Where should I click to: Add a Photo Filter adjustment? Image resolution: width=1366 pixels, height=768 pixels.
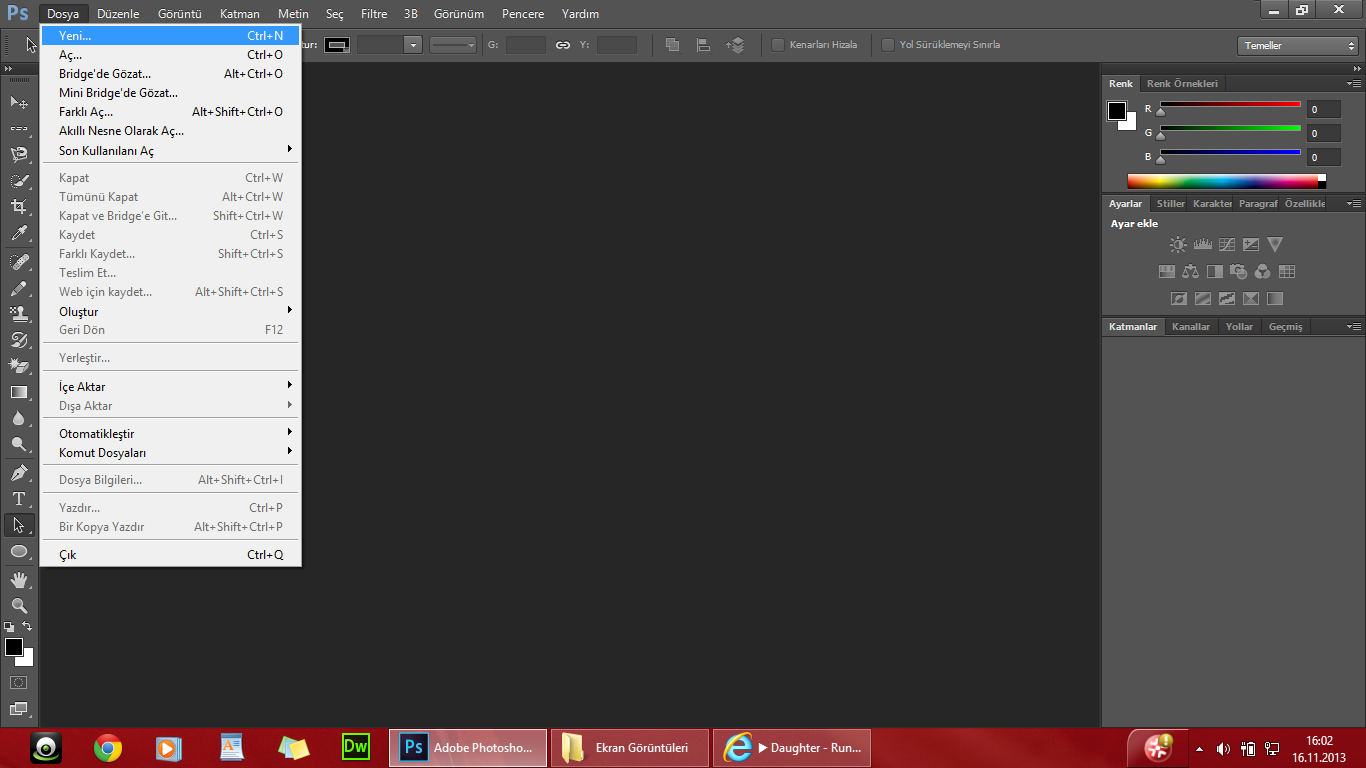point(1238,271)
